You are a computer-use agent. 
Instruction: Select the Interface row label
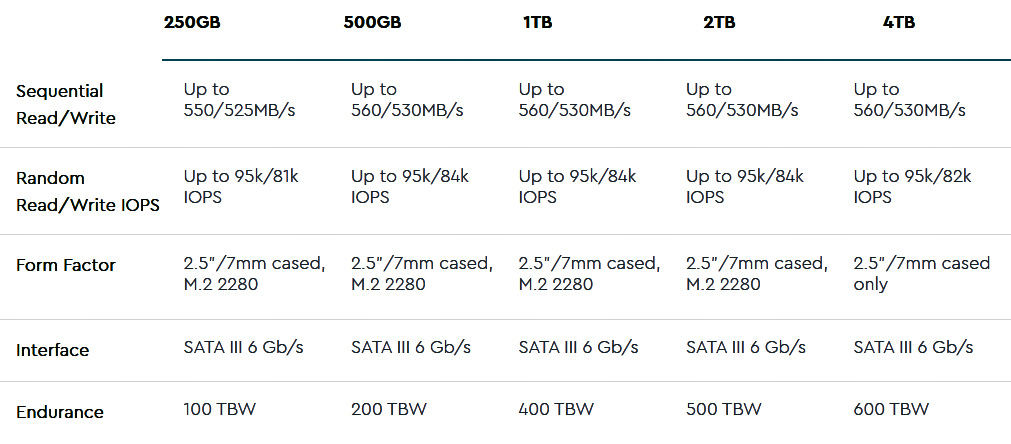(52, 350)
